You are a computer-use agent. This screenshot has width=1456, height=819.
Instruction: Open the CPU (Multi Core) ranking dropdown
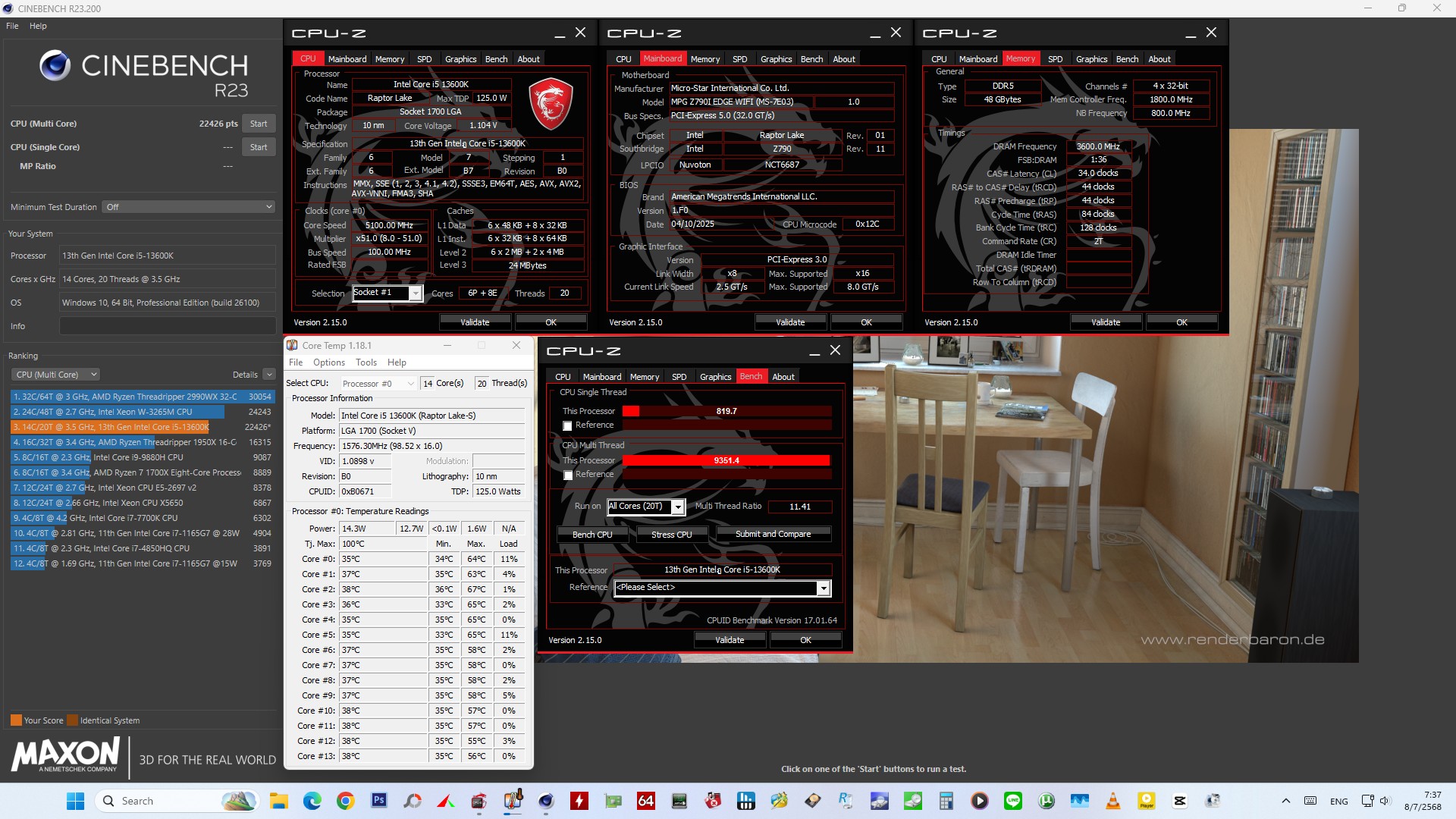coord(55,375)
